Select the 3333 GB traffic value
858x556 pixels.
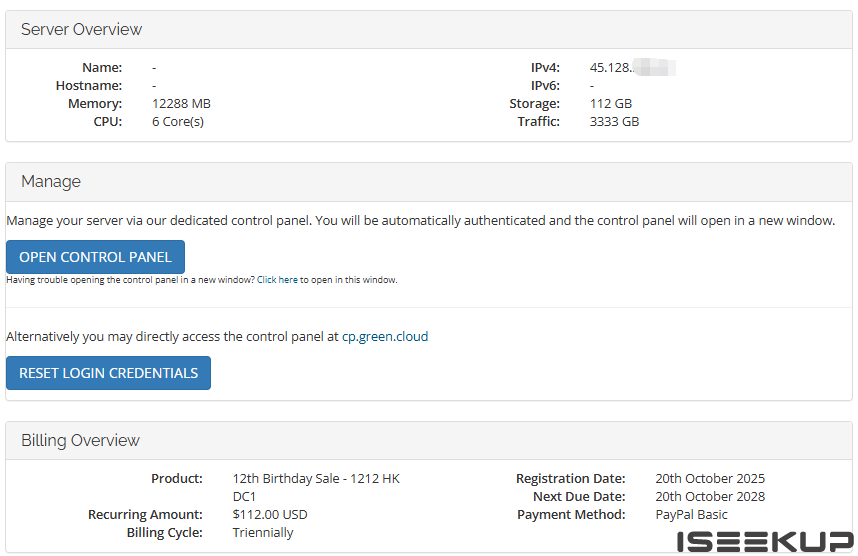click(614, 122)
